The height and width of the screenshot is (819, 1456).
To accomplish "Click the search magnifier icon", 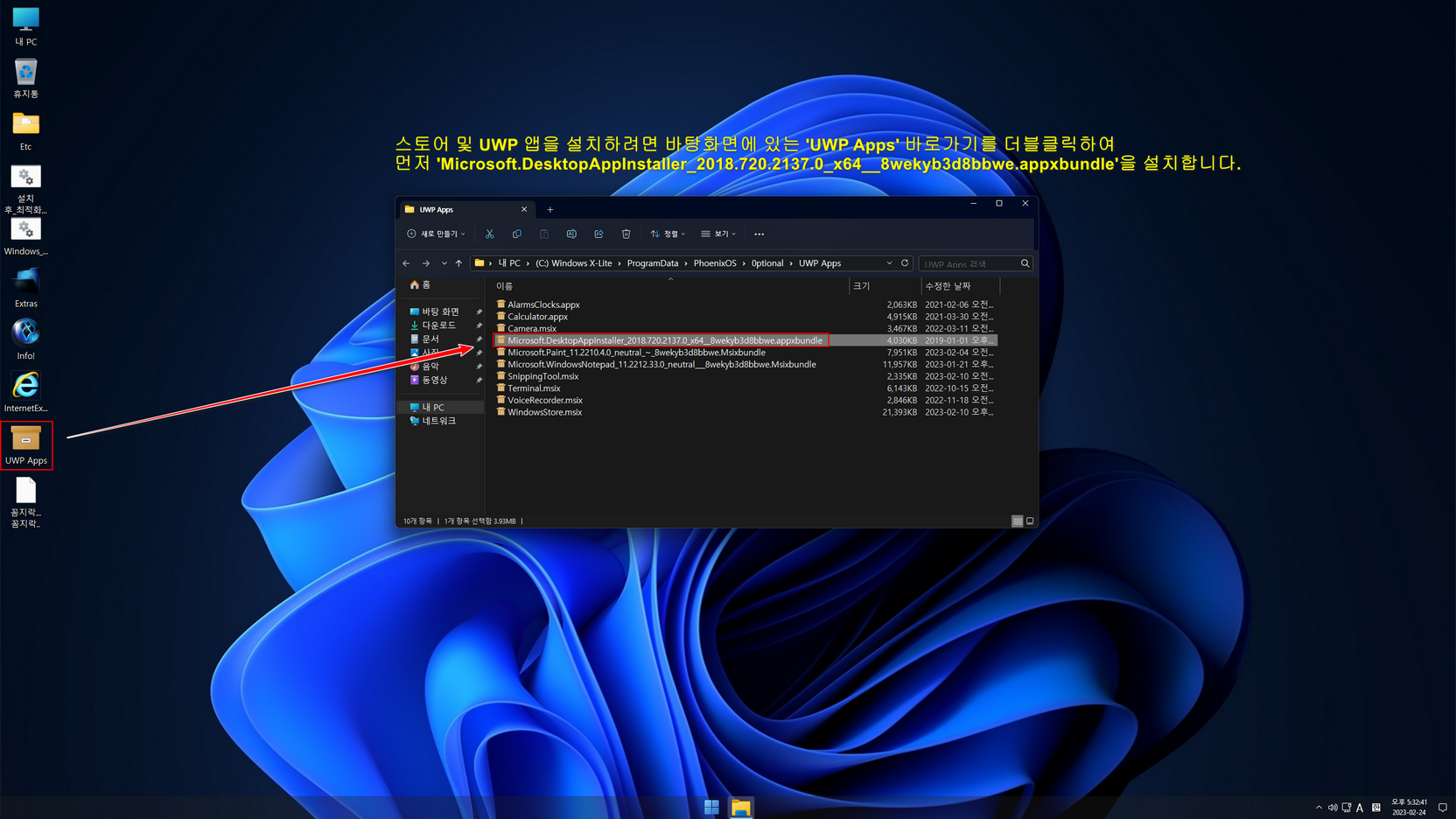I will click(1025, 263).
